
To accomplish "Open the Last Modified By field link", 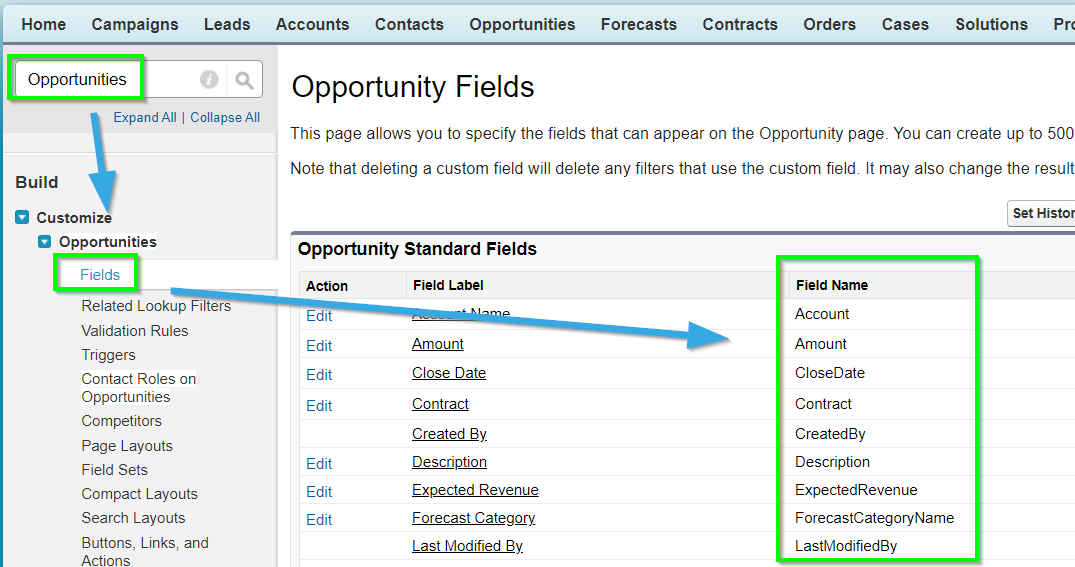I will pyautogui.click(x=467, y=546).
